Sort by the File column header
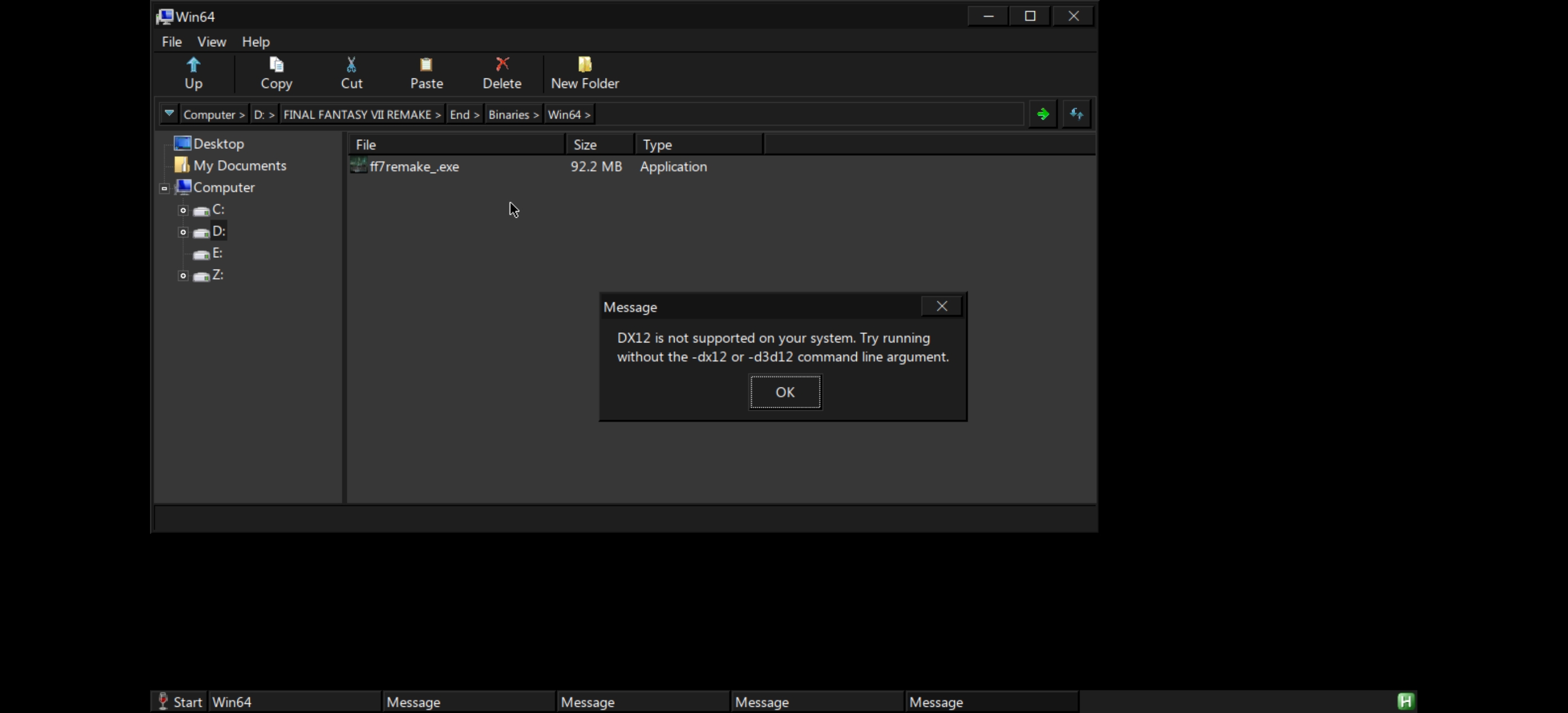The width and height of the screenshot is (1568, 713). [x=456, y=144]
